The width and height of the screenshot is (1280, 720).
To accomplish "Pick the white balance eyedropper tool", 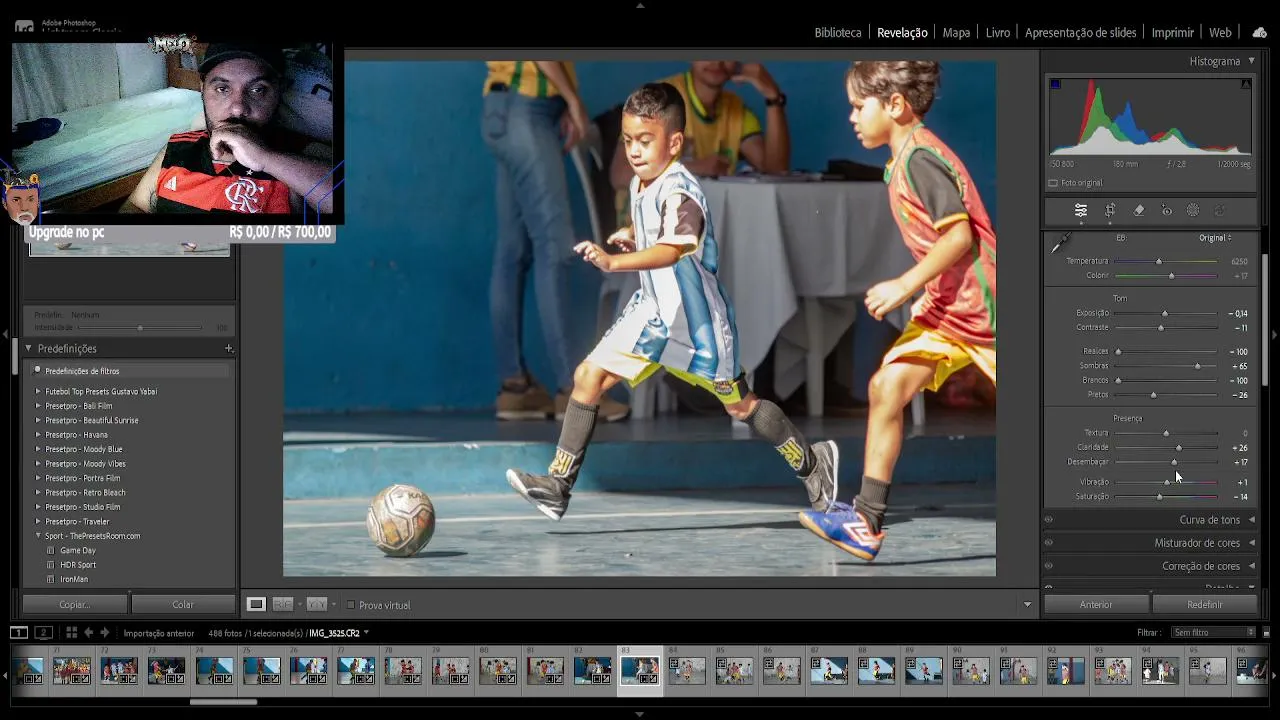I will coord(1060,242).
